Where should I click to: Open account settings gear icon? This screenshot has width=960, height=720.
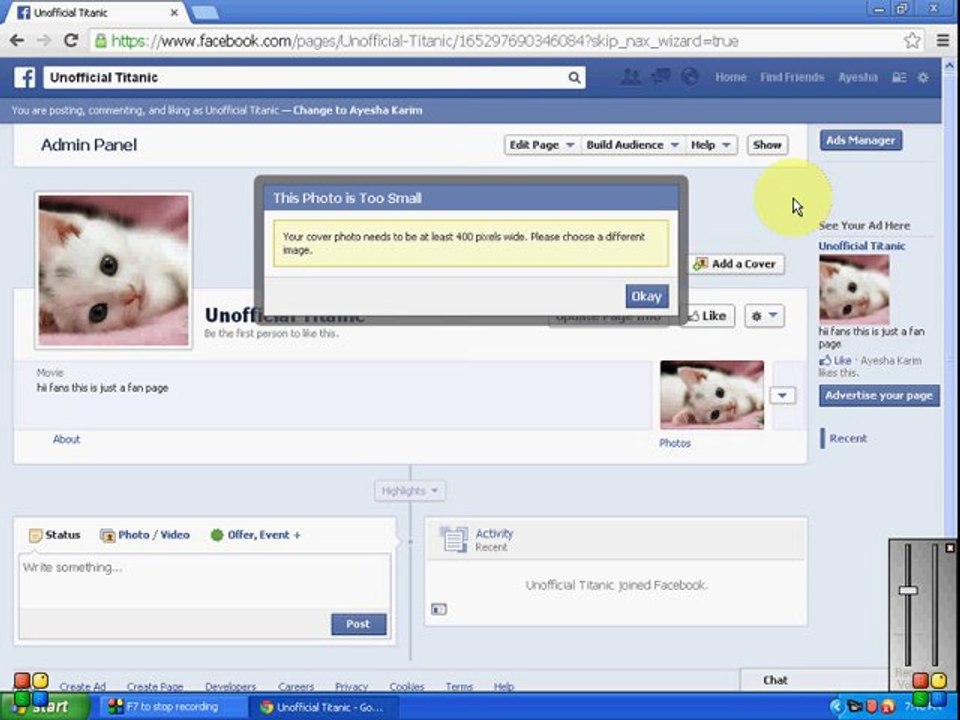923,78
